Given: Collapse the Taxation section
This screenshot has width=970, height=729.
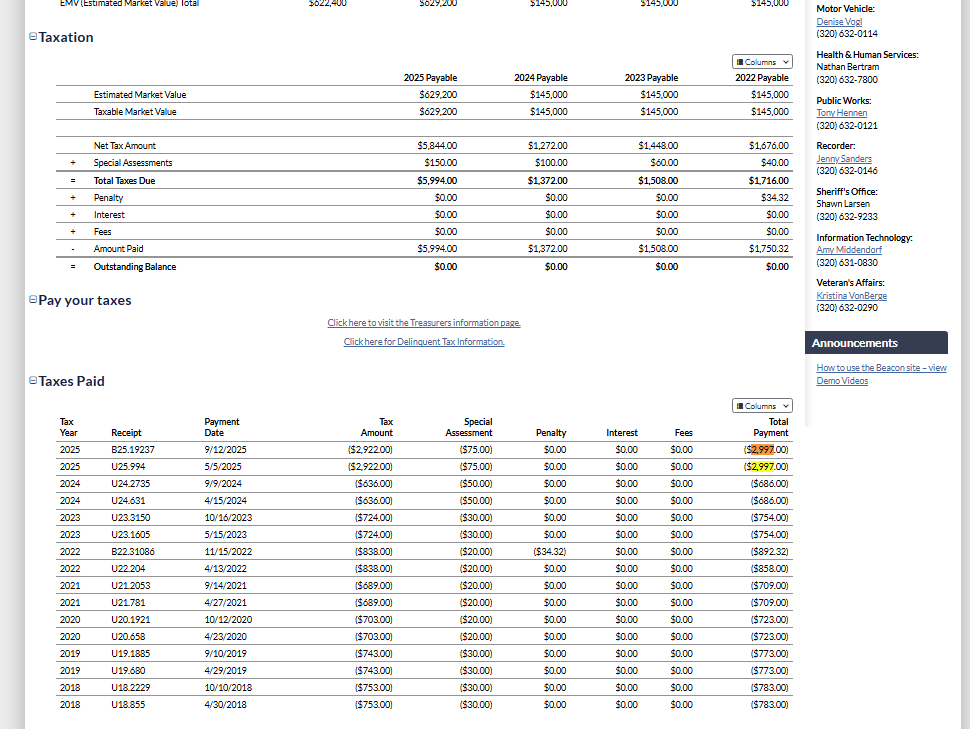Looking at the screenshot, I should click(33, 37).
